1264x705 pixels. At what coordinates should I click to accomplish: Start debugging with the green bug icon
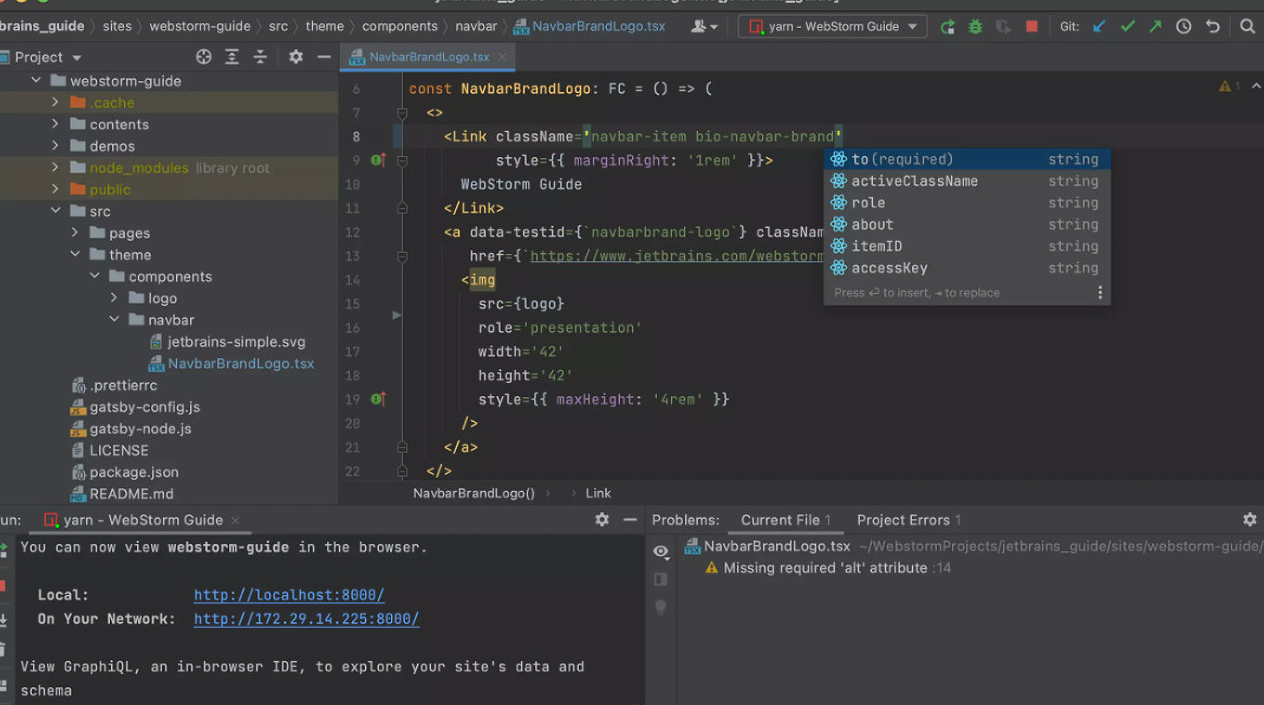coord(975,27)
